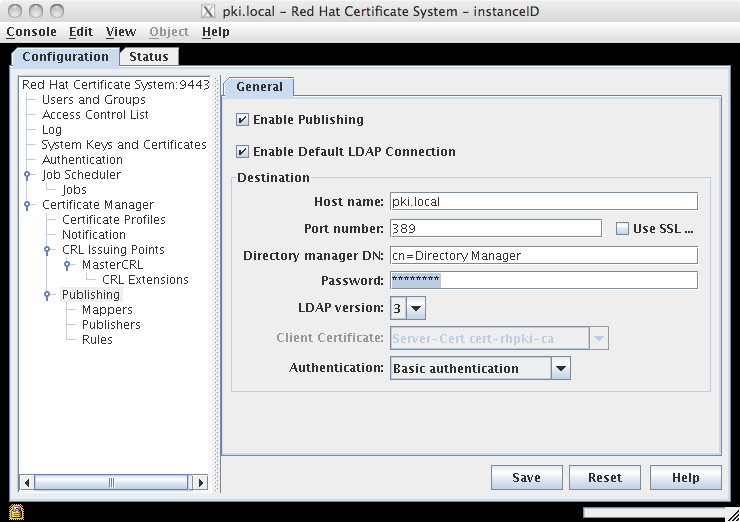Collapse the CRL Issuing Points node

(x=47, y=250)
